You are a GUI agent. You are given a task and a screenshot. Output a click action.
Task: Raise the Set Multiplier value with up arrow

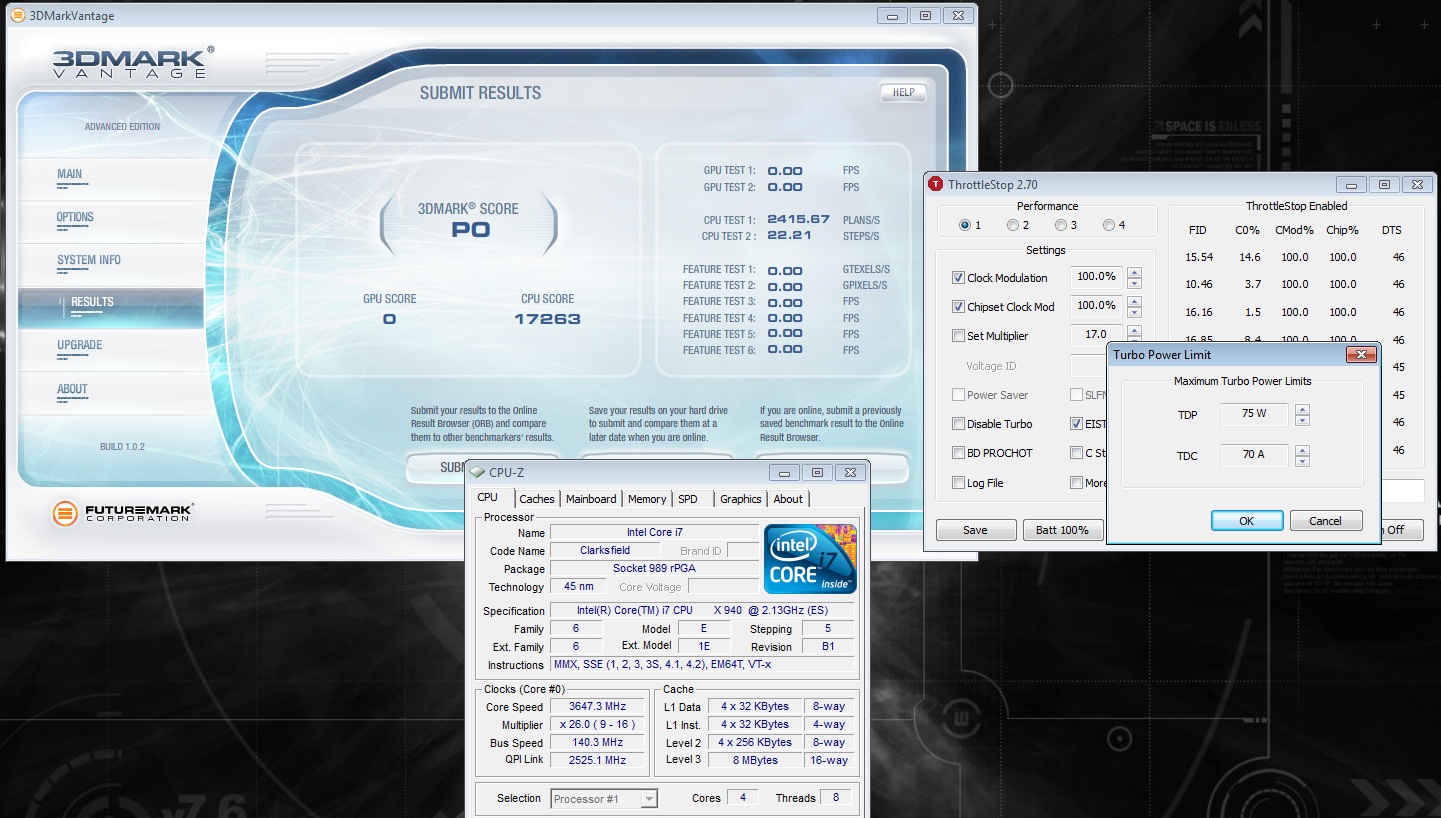(1134, 331)
